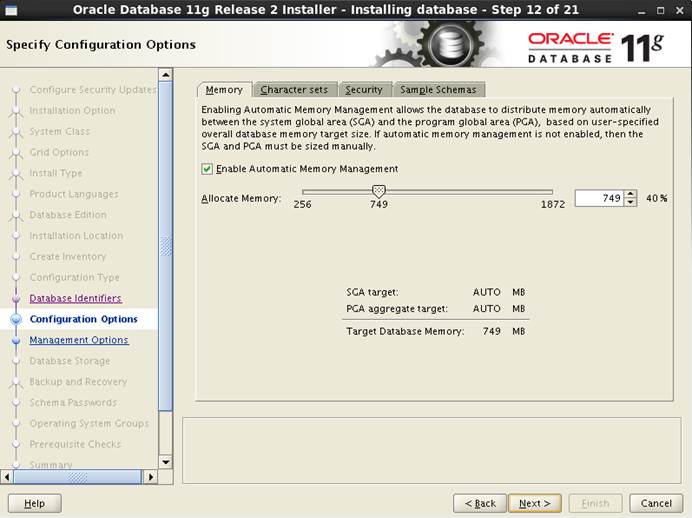The height and width of the screenshot is (518, 692).
Task: Click the 'System Class' step text
Action: [60, 131]
